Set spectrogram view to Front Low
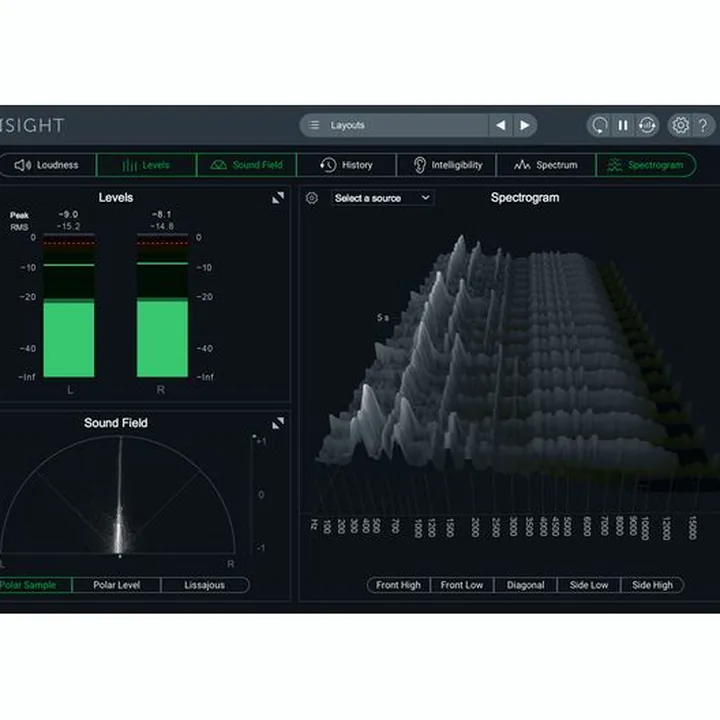 coord(462,585)
